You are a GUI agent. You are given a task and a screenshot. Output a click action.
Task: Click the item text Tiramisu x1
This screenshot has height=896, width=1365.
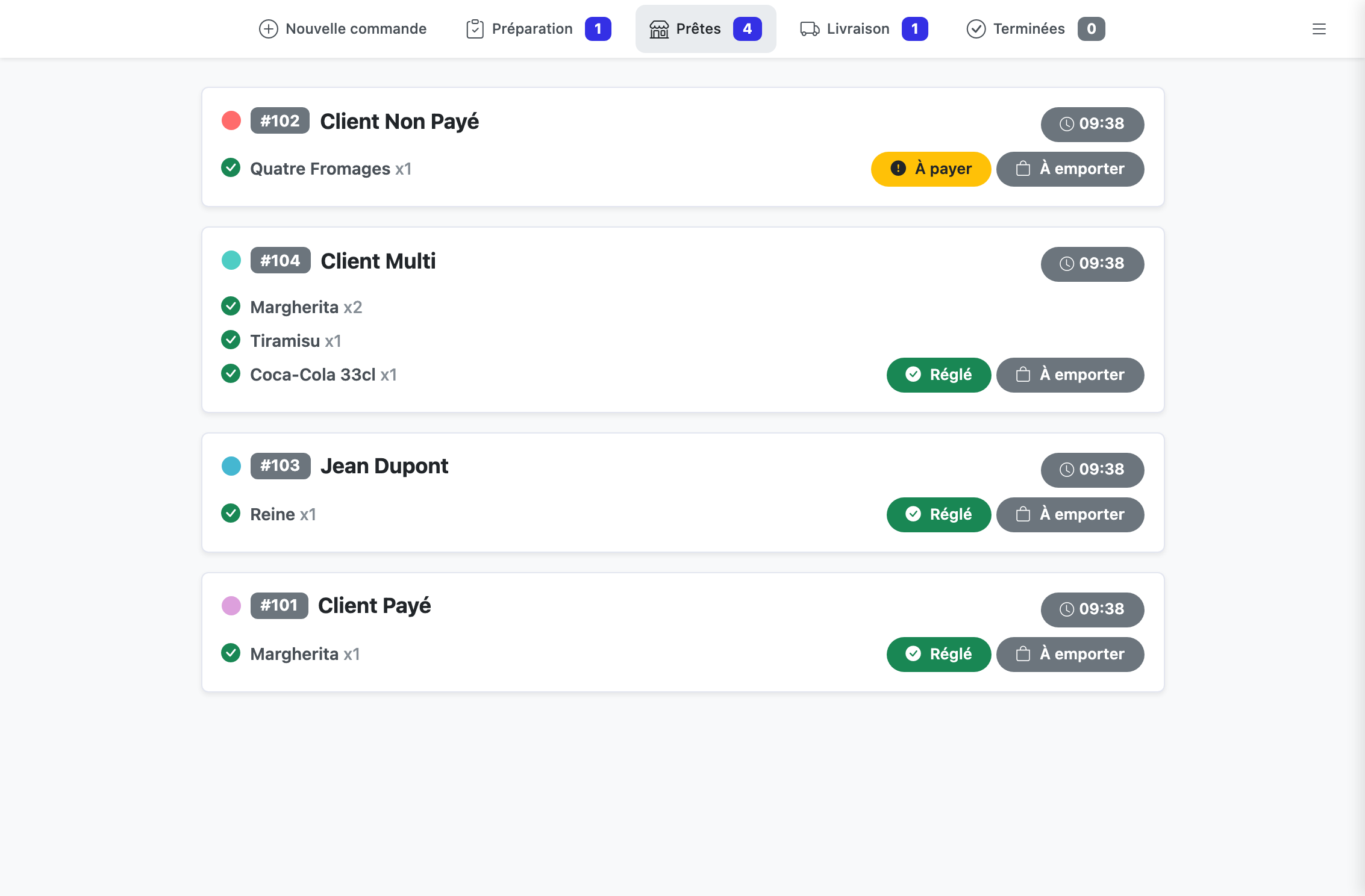[296, 341]
